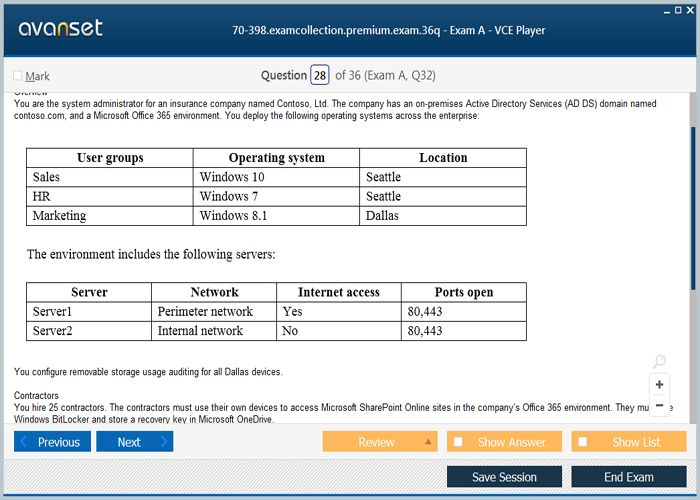The width and height of the screenshot is (700, 500).
Task: Click the 'of 36 (Exam A, Q32)' label
Action: [x=385, y=75]
